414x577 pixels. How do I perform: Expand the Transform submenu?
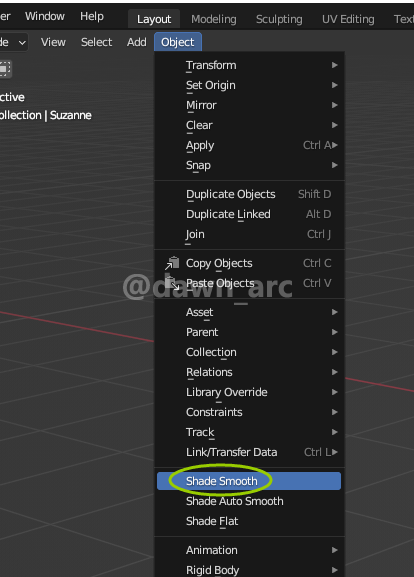249,65
